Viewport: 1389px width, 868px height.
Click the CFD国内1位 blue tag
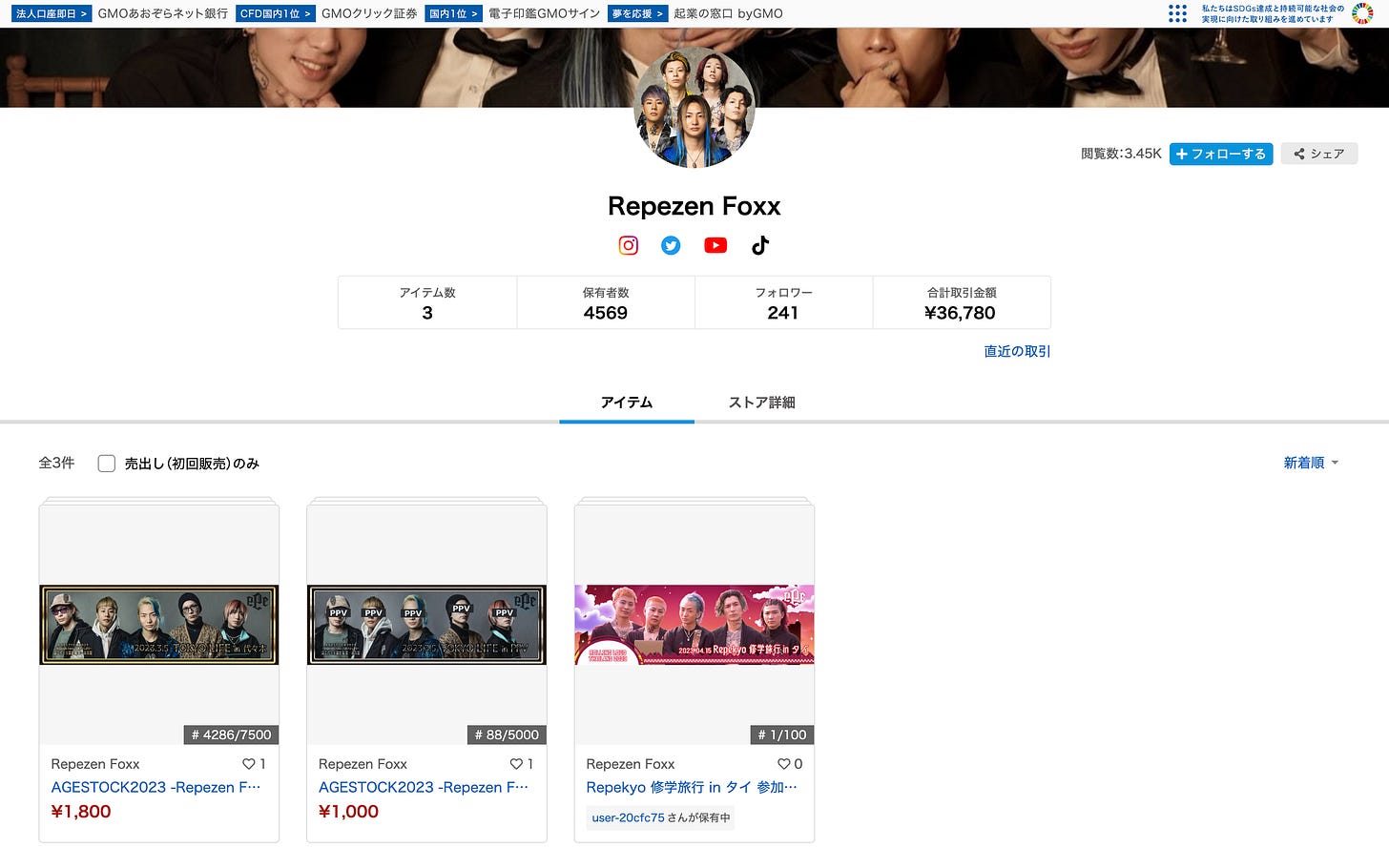pyautogui.click(x=275, y=13)
